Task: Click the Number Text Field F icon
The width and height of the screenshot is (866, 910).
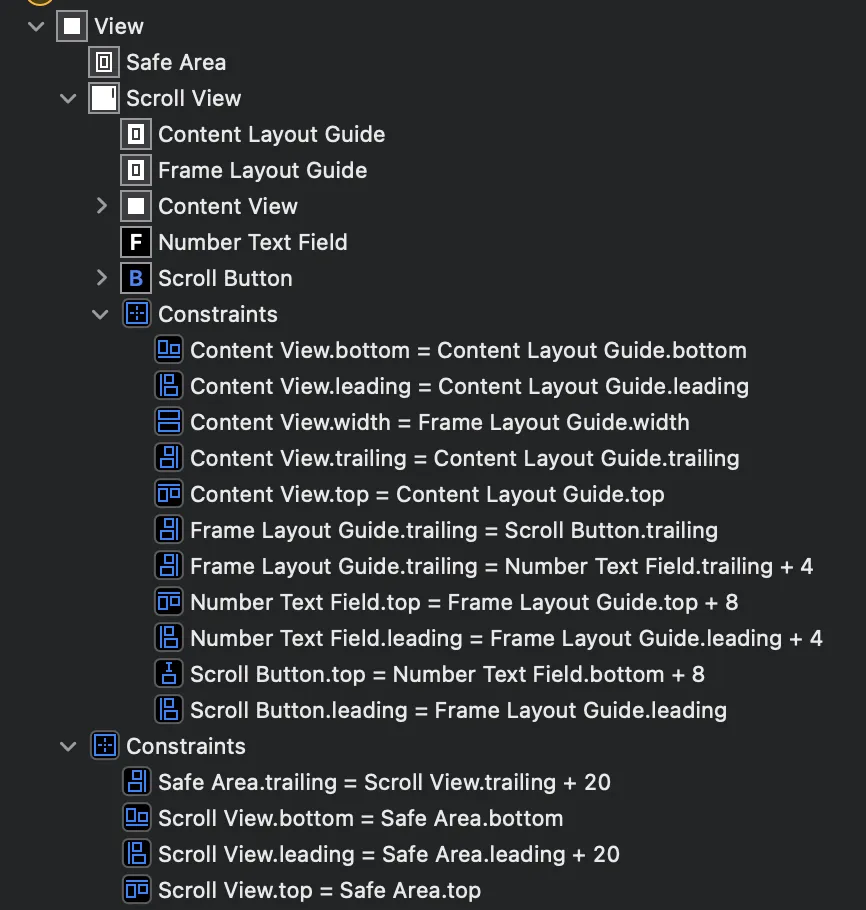Action: [x=136, y=242]
